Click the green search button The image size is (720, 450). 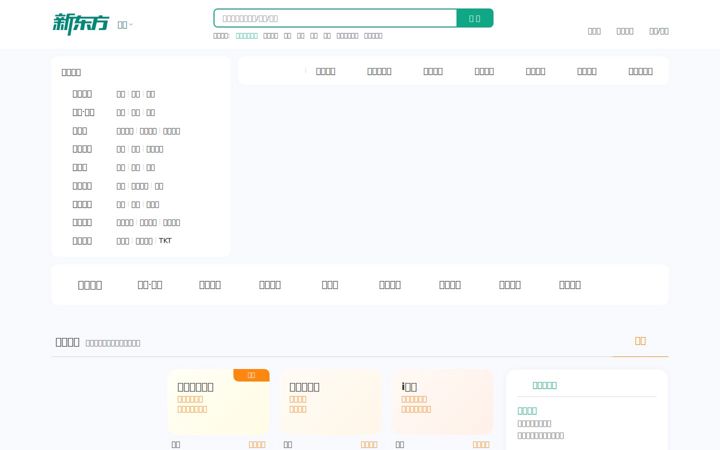coord(475,18)
